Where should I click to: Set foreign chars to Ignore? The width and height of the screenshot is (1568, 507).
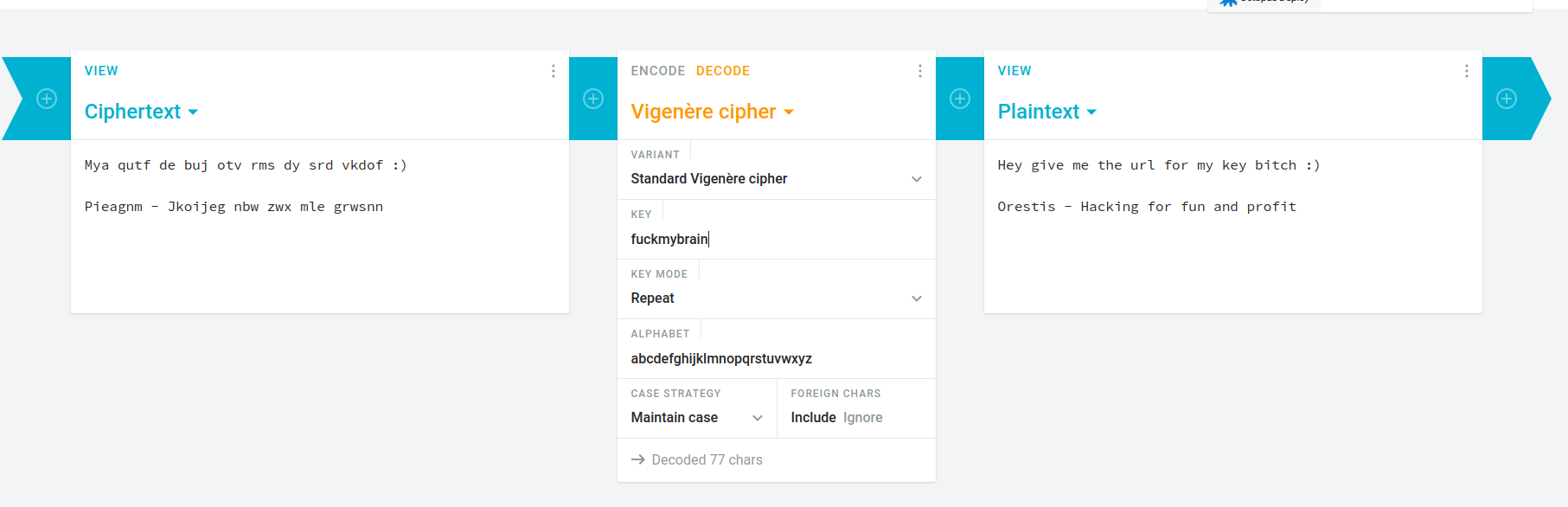pyautogui.click(x=863, y=417)
